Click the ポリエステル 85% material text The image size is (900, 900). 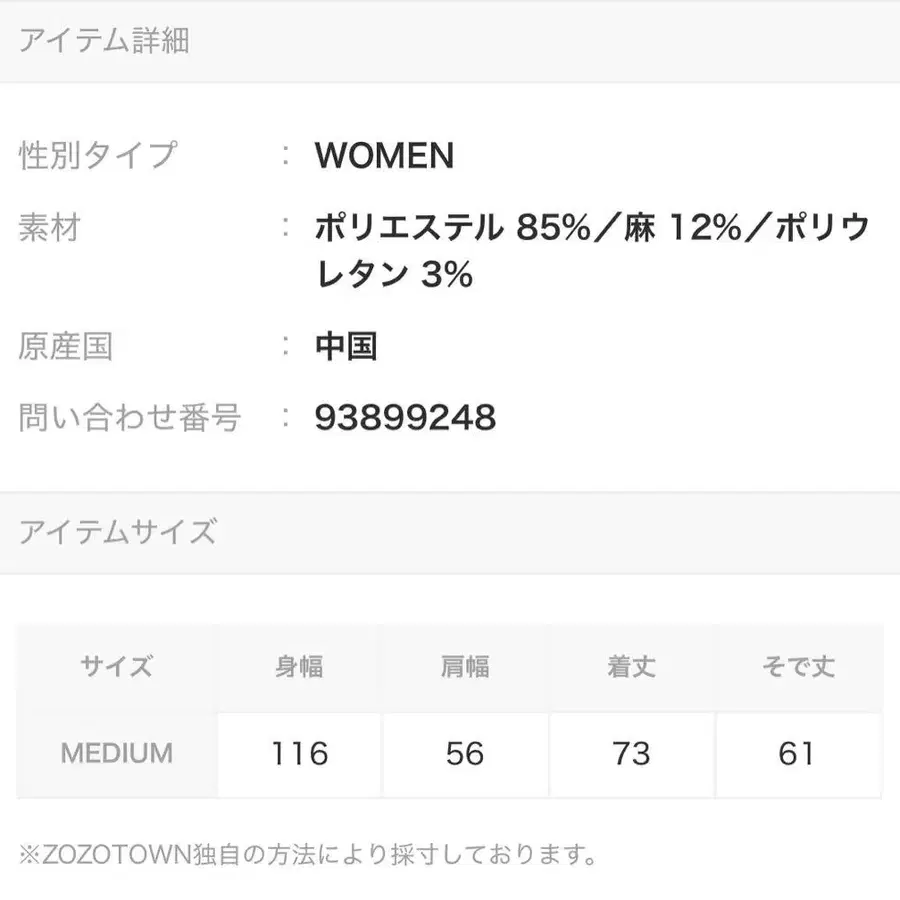[x=434, y=229]
